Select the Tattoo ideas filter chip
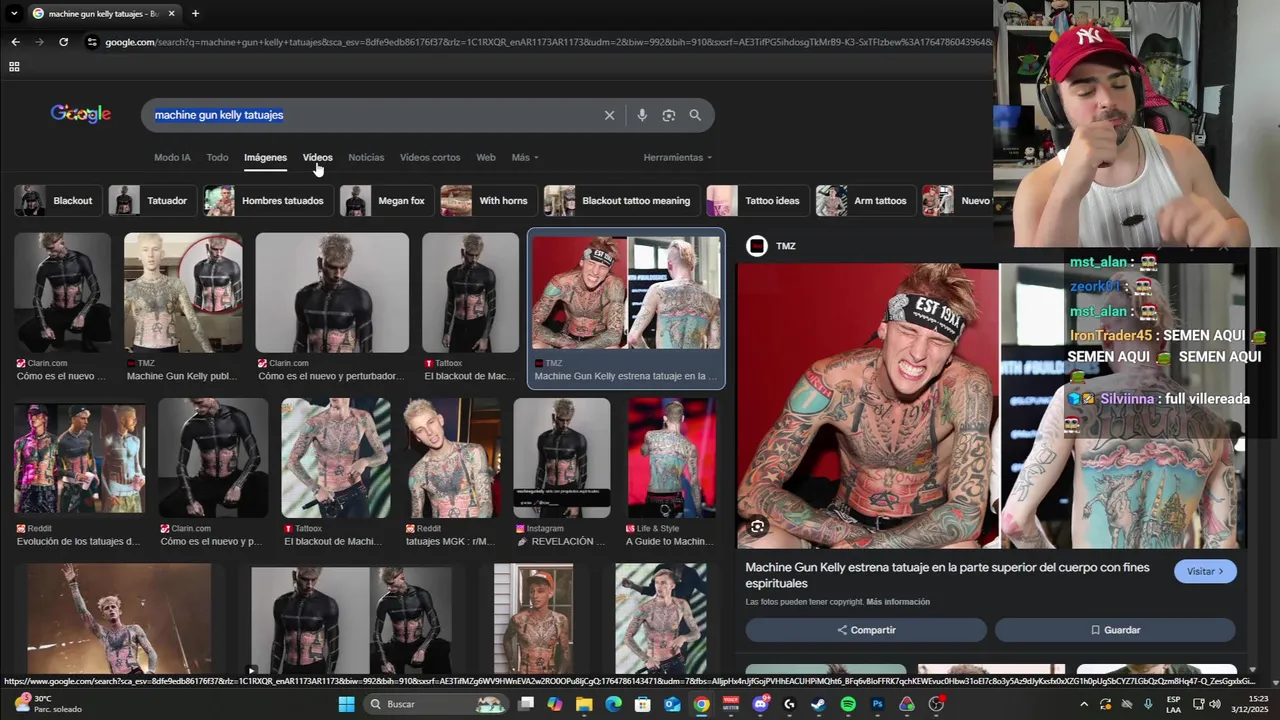Image resolution: width=1280 pixels, height=720 pixels. click(757, 201)
